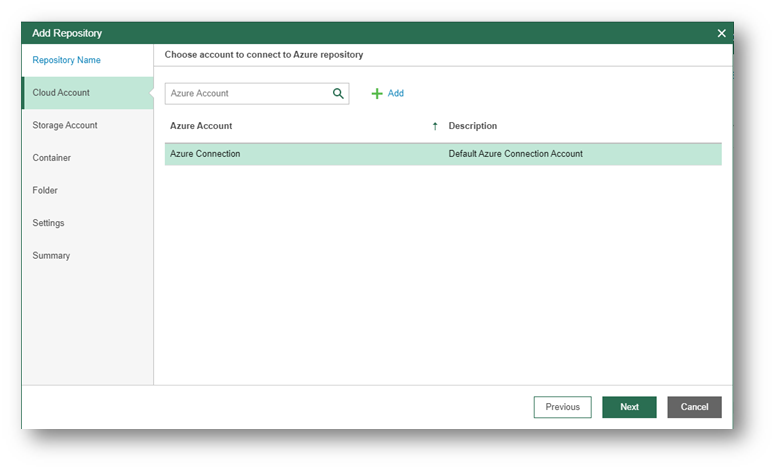Open the Storage Account step
Viewport: 776px width, 471px height.
65,125
